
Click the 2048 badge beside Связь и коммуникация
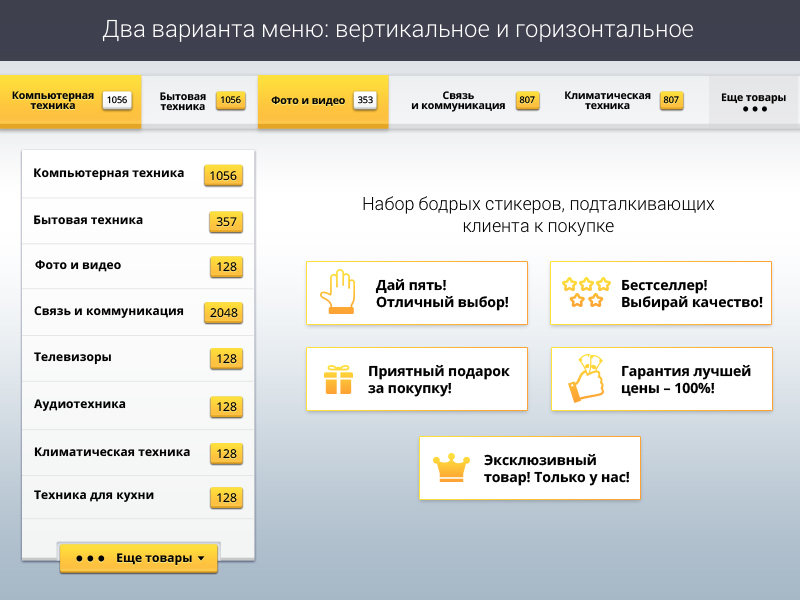pyautogui.click(x=223, y=313)
